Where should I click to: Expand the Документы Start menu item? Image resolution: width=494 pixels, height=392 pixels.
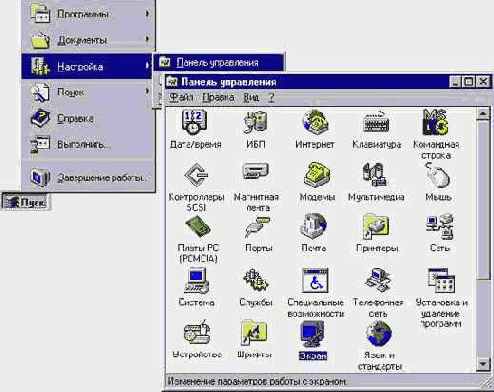pyautogui.click(x=88, y=40)
